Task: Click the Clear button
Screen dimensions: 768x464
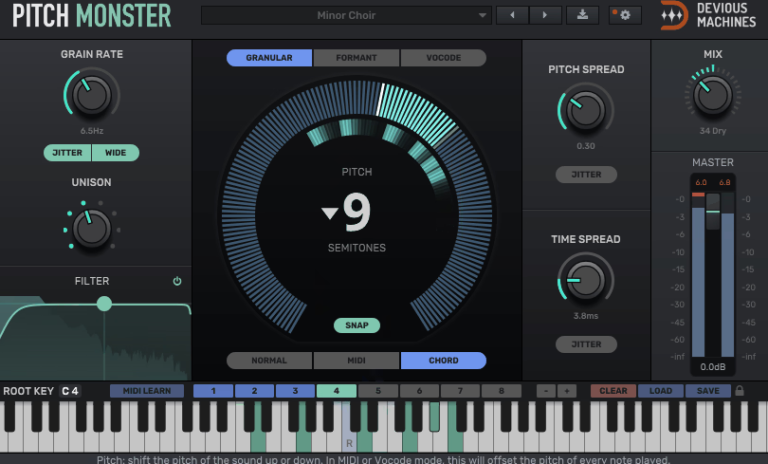Action: (x=613, y=391)
